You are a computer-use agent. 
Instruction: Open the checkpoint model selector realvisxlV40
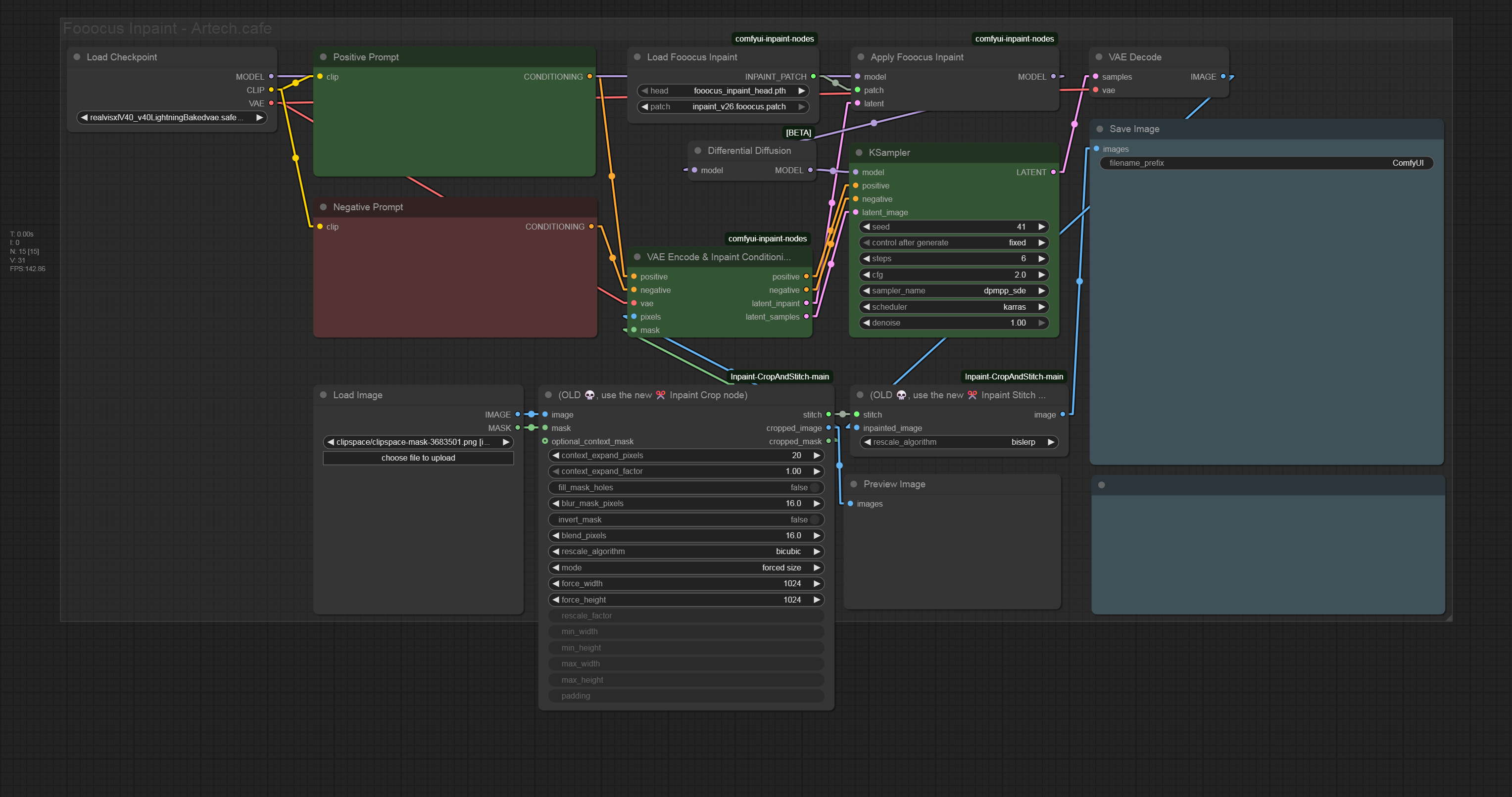[171, 117]
